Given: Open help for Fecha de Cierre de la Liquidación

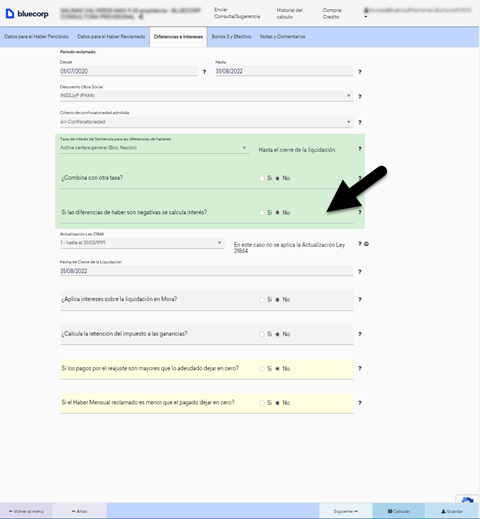Looking at the screenshot, I should (x=360, y=272).
